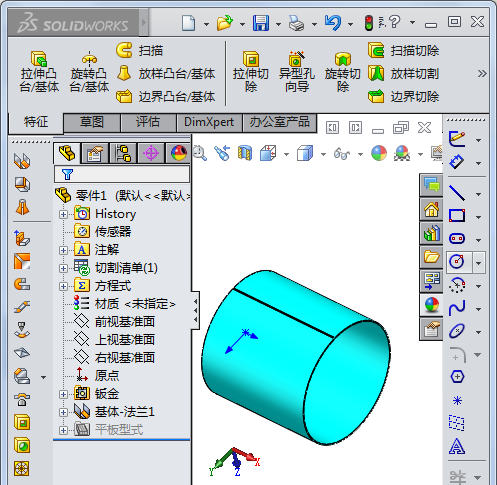Expand the 切割清单(1) tree node

(x=63, y=268)
